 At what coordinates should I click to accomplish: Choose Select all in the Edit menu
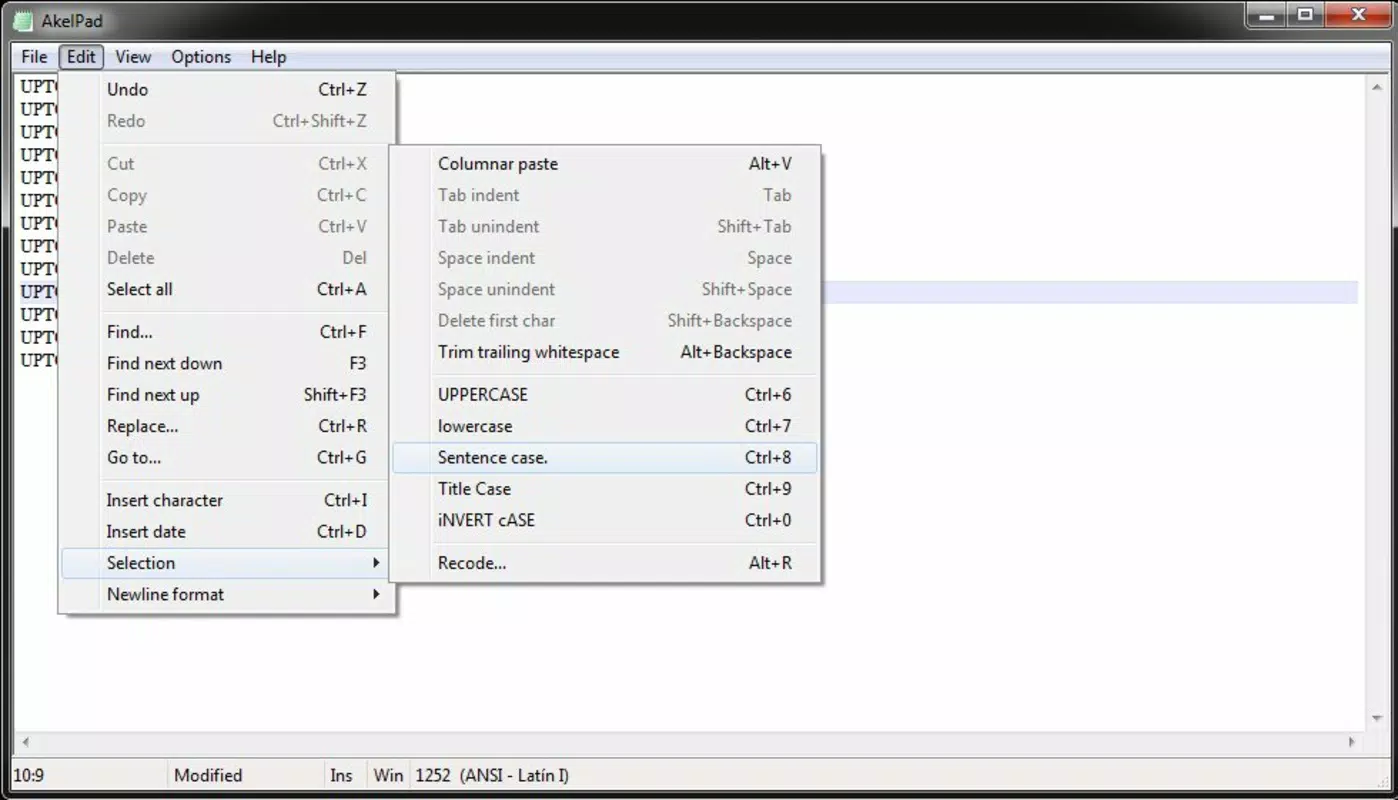point(229,289)
